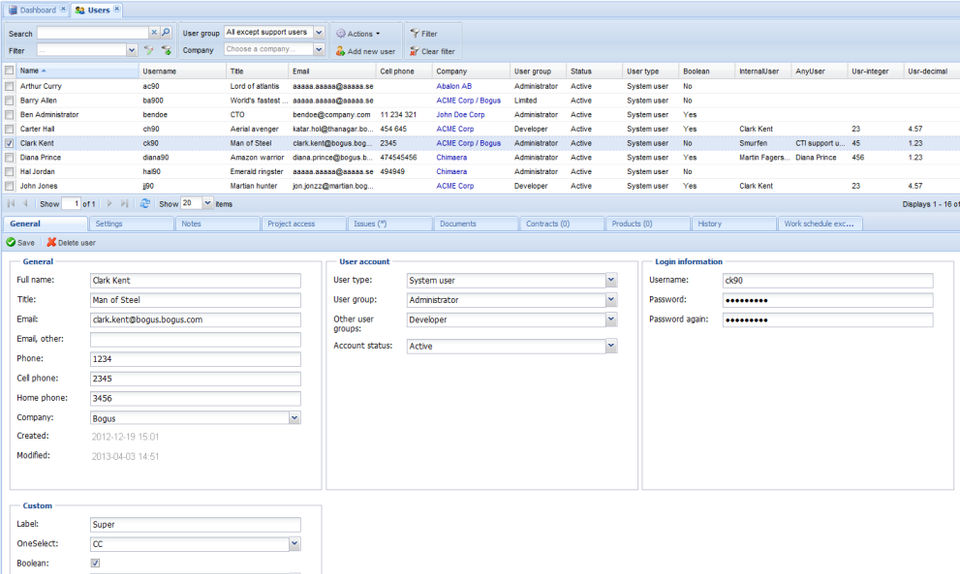This screenshot has height=574, width=960.
Task: Click the Save button
Action: point(20,243)
